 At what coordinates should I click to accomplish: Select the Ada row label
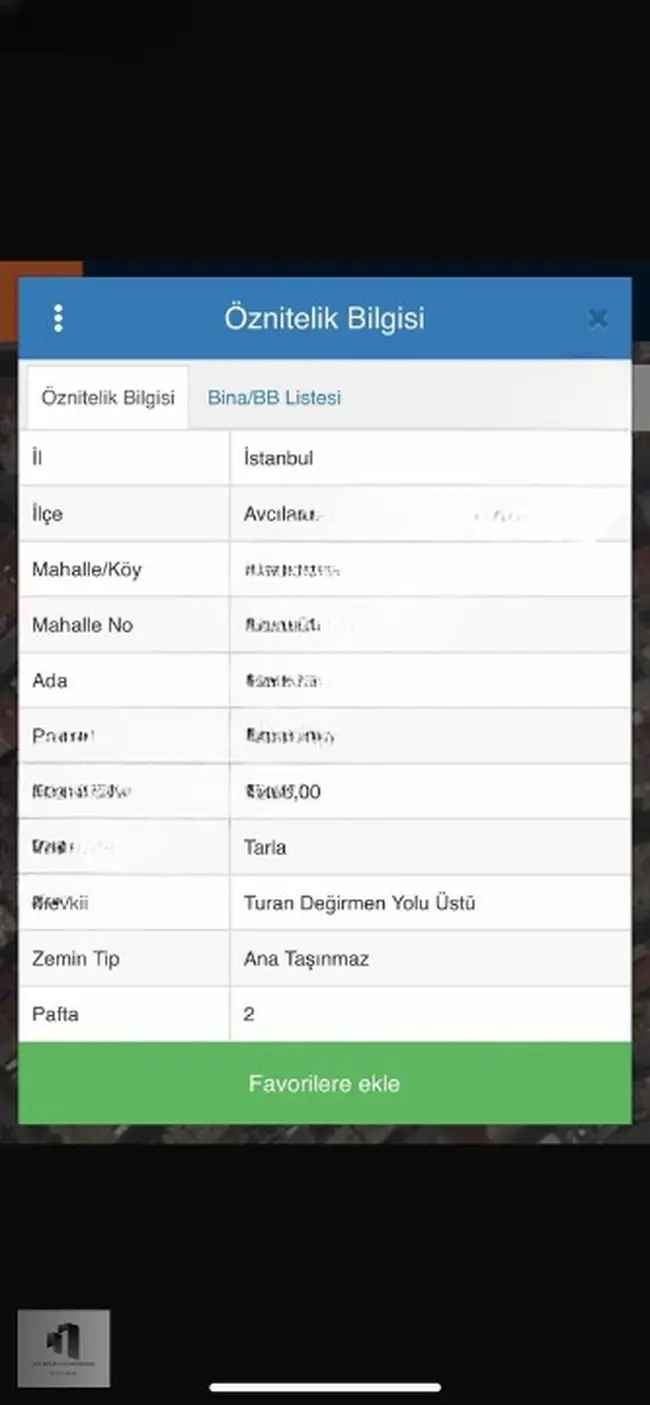50,681
